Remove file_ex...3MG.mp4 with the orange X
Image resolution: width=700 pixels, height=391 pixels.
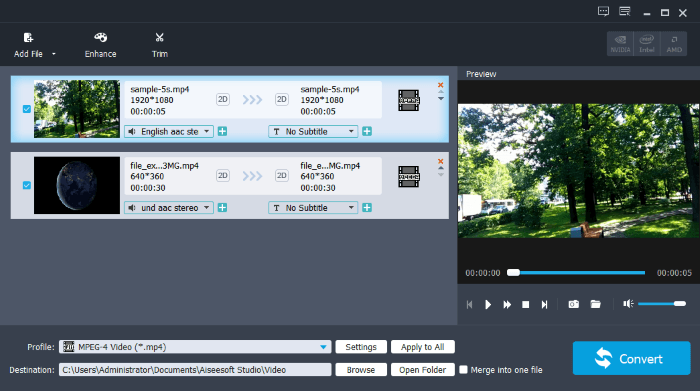click(x=441, y=161)
